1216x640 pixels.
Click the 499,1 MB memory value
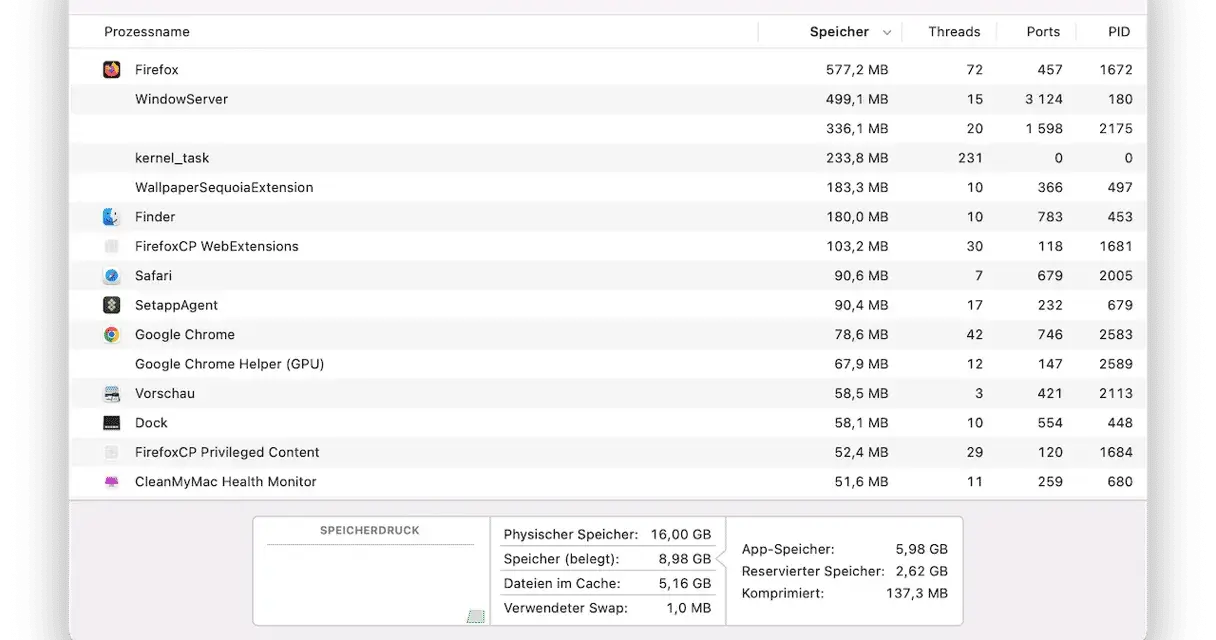point(857,99)
